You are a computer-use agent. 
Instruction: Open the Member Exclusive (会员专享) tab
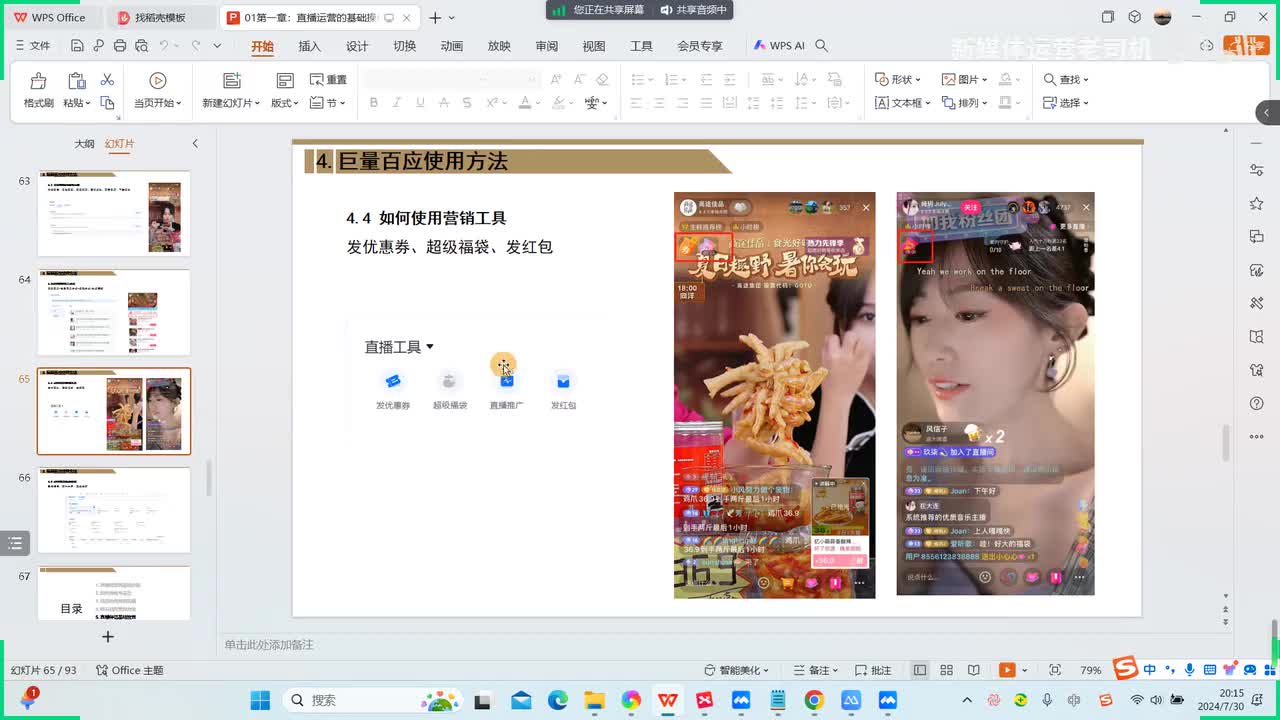tap(700, 46)
